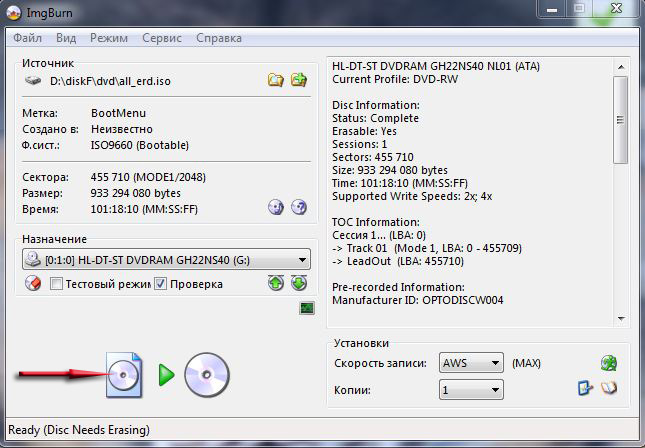Open the disc image information icon
Viewport: 645px width, 448px height.
[276, 207]
